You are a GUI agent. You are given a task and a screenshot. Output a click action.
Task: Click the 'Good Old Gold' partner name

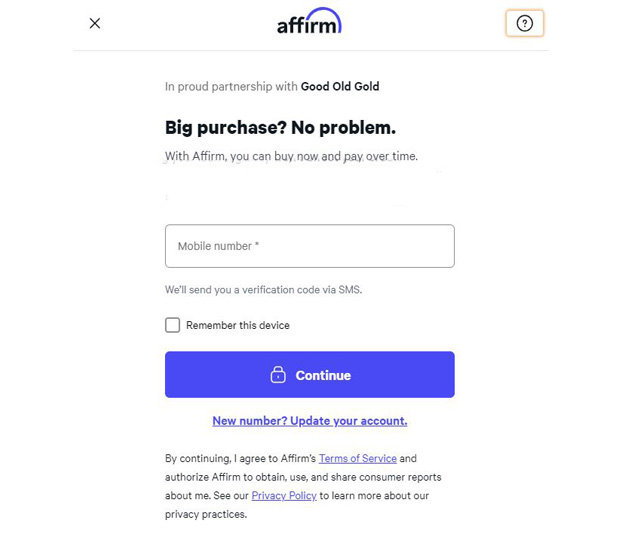pos(340,86)
